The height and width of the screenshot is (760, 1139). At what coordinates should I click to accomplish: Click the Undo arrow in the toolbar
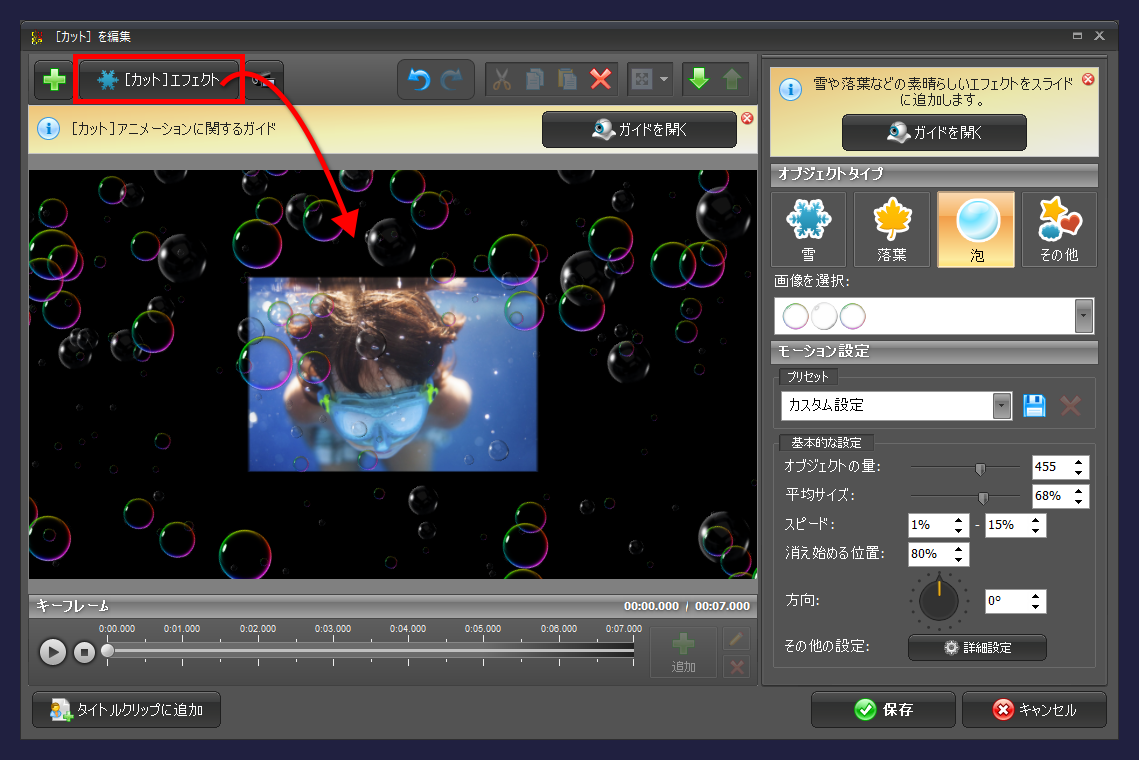pos(418,80)
